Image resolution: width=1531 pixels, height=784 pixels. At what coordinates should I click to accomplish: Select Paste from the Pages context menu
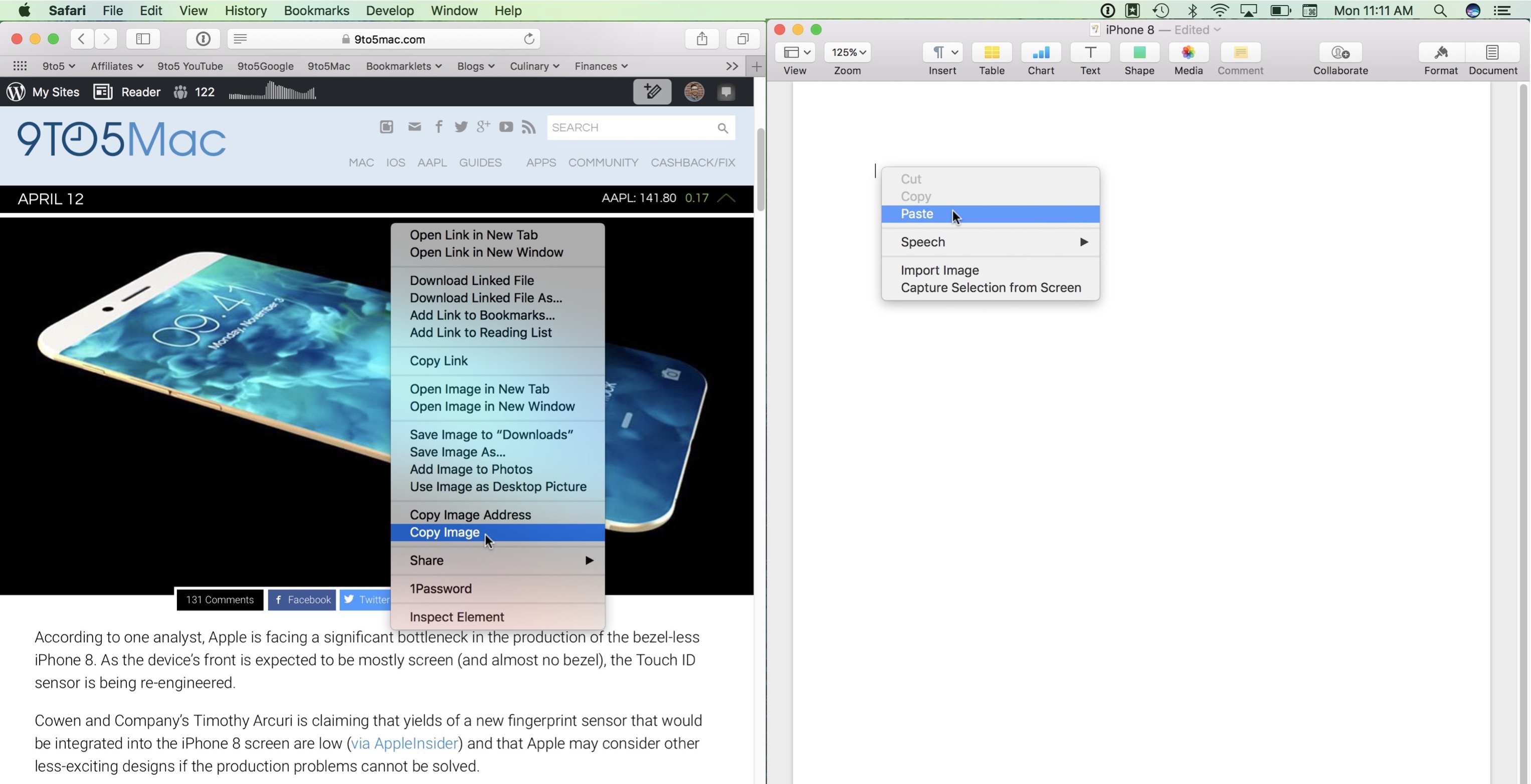click(917, 213)
